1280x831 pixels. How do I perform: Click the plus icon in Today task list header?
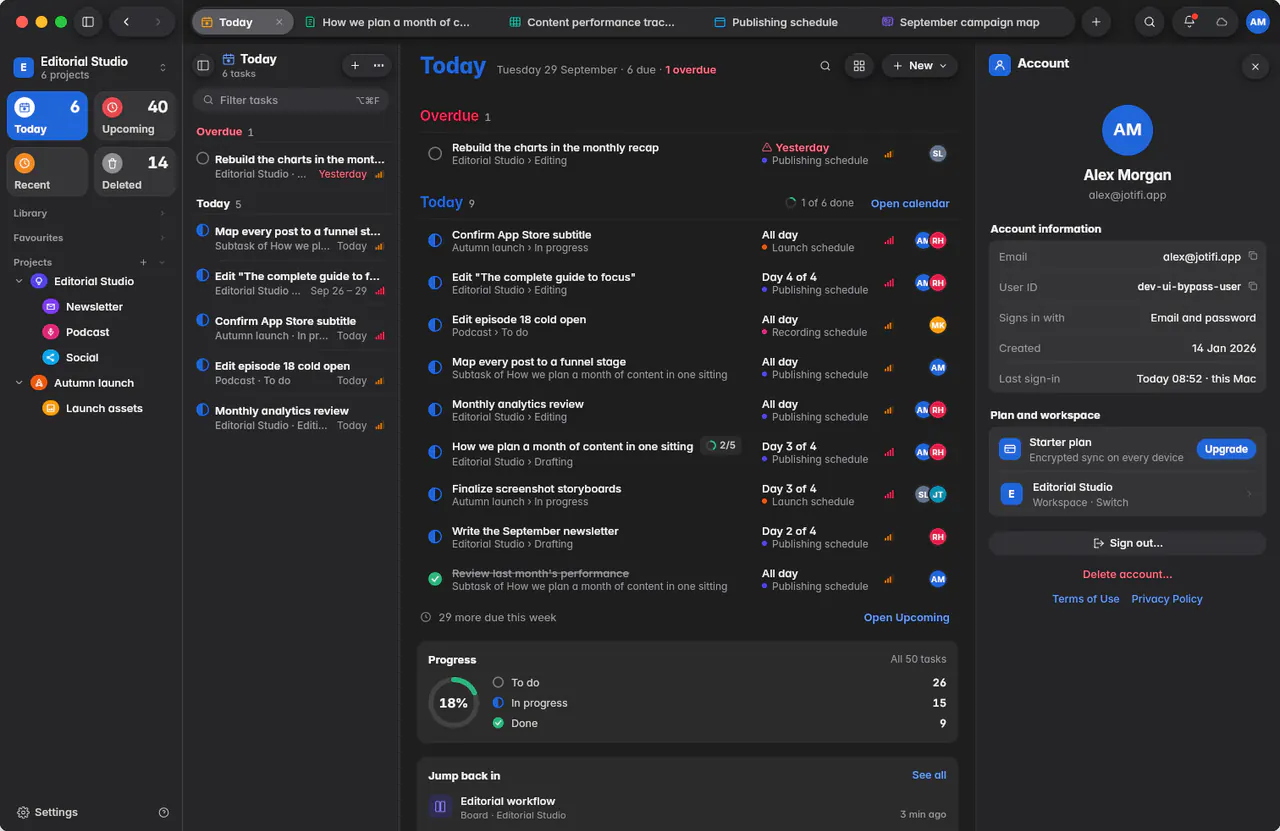coord(355,66)
